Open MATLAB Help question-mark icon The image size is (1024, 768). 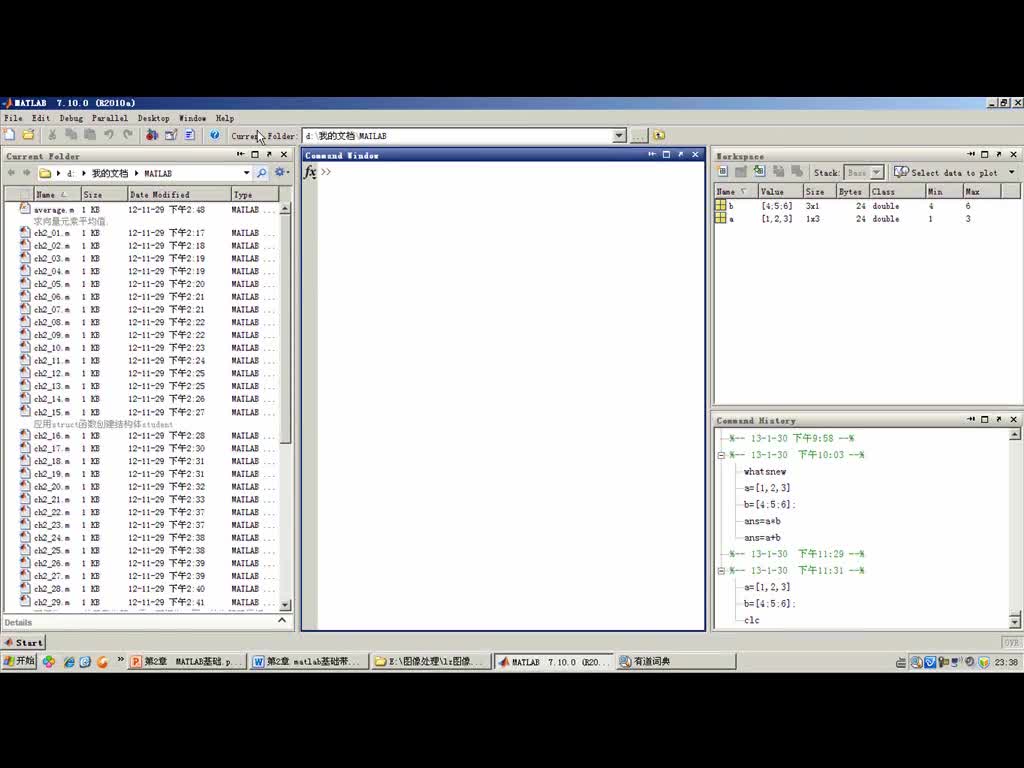tap(214, 135)
